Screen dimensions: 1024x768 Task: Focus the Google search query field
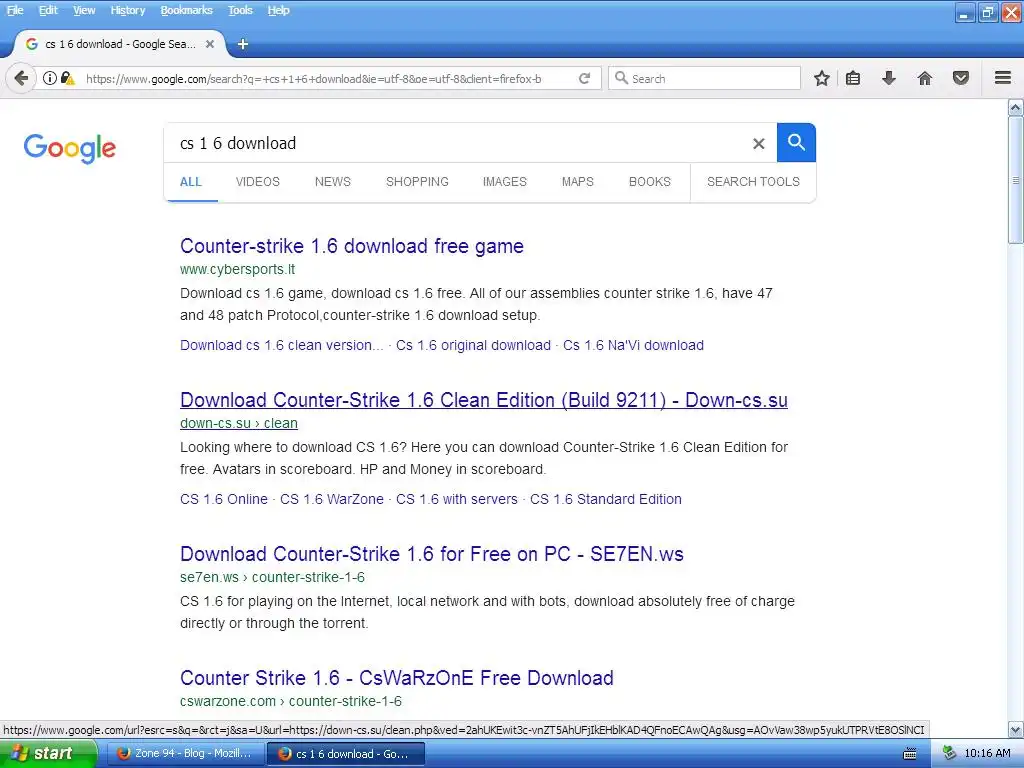click(457, 144)
